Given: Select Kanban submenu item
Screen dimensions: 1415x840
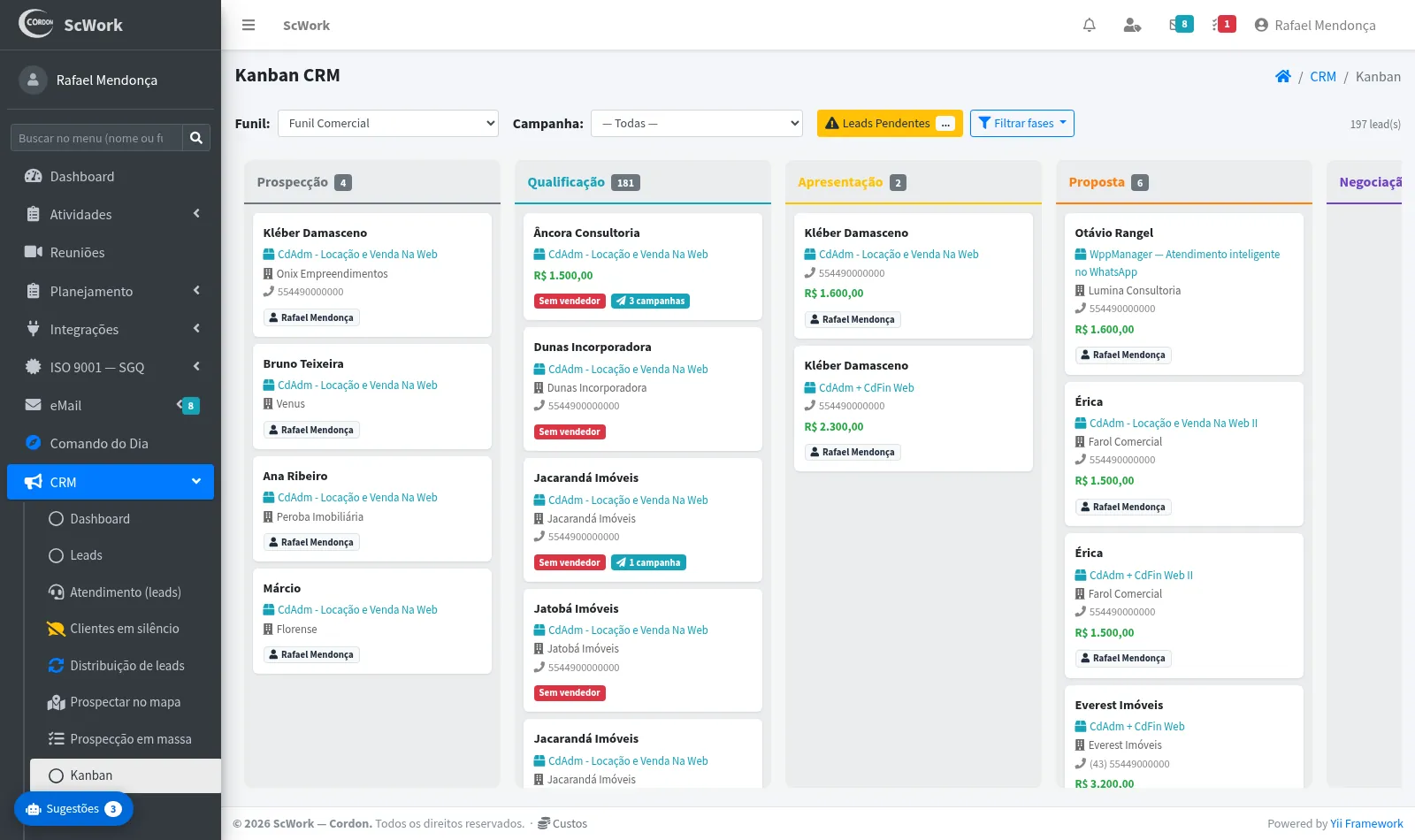Looking at the screenshot, I should pyautogui.click(x=126, y=775).
